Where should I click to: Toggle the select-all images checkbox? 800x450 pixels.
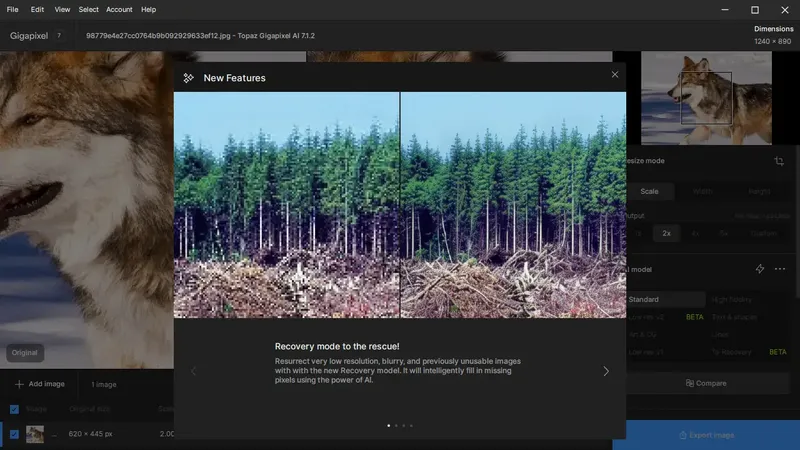click(x=14, y=409)
